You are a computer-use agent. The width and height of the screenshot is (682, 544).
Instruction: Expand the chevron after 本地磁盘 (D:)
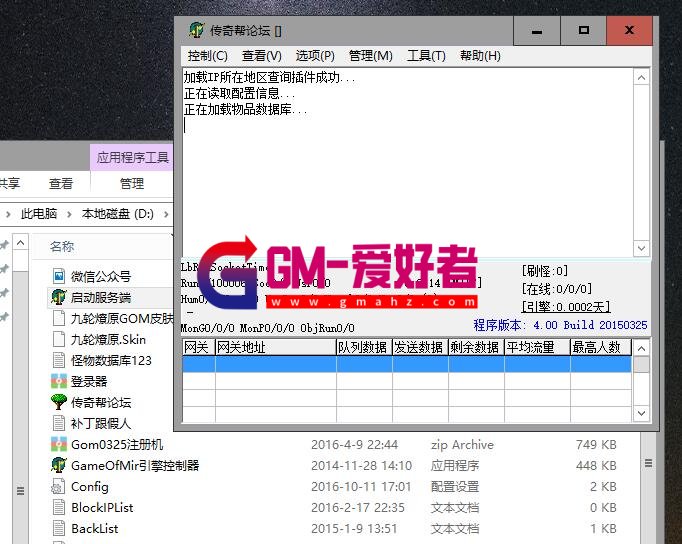[166, 214]
